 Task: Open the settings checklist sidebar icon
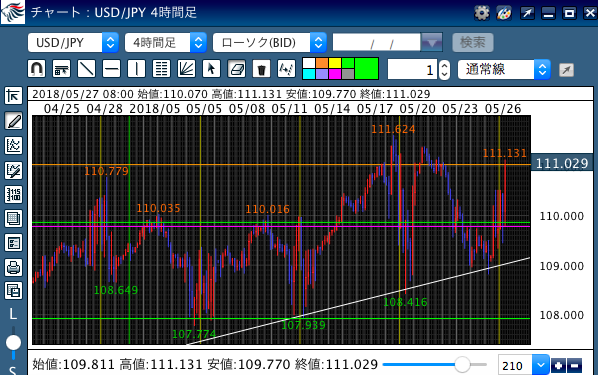[13, 243]
